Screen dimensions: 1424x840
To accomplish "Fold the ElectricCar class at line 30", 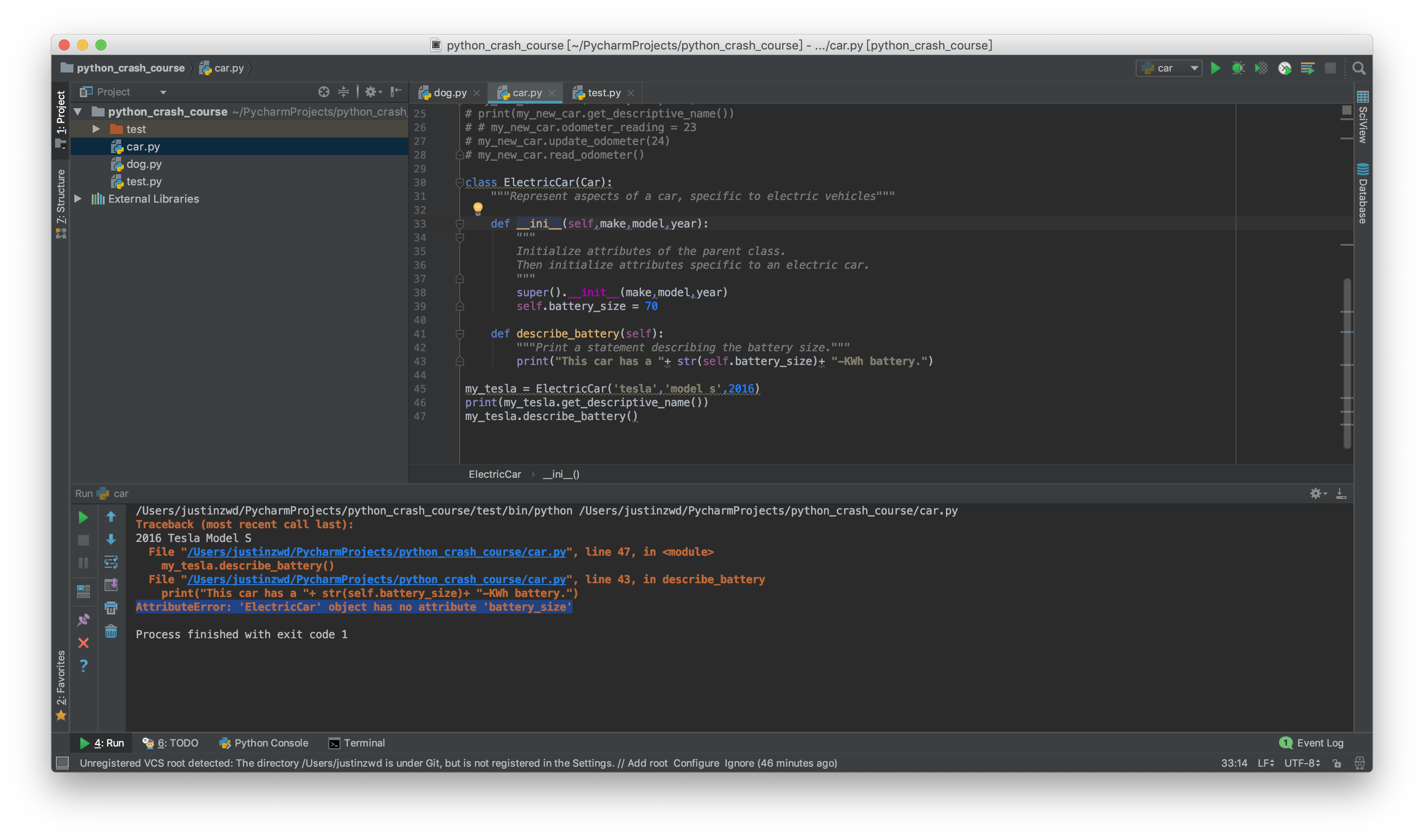I will point(460,182).
